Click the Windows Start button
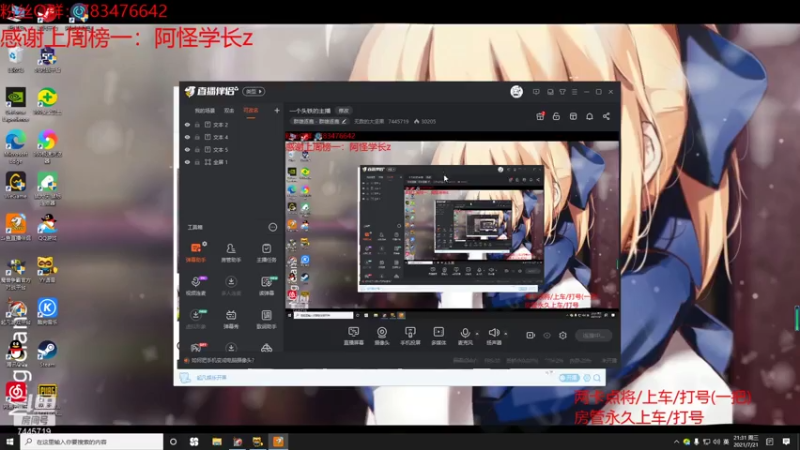 pos(10,441)
